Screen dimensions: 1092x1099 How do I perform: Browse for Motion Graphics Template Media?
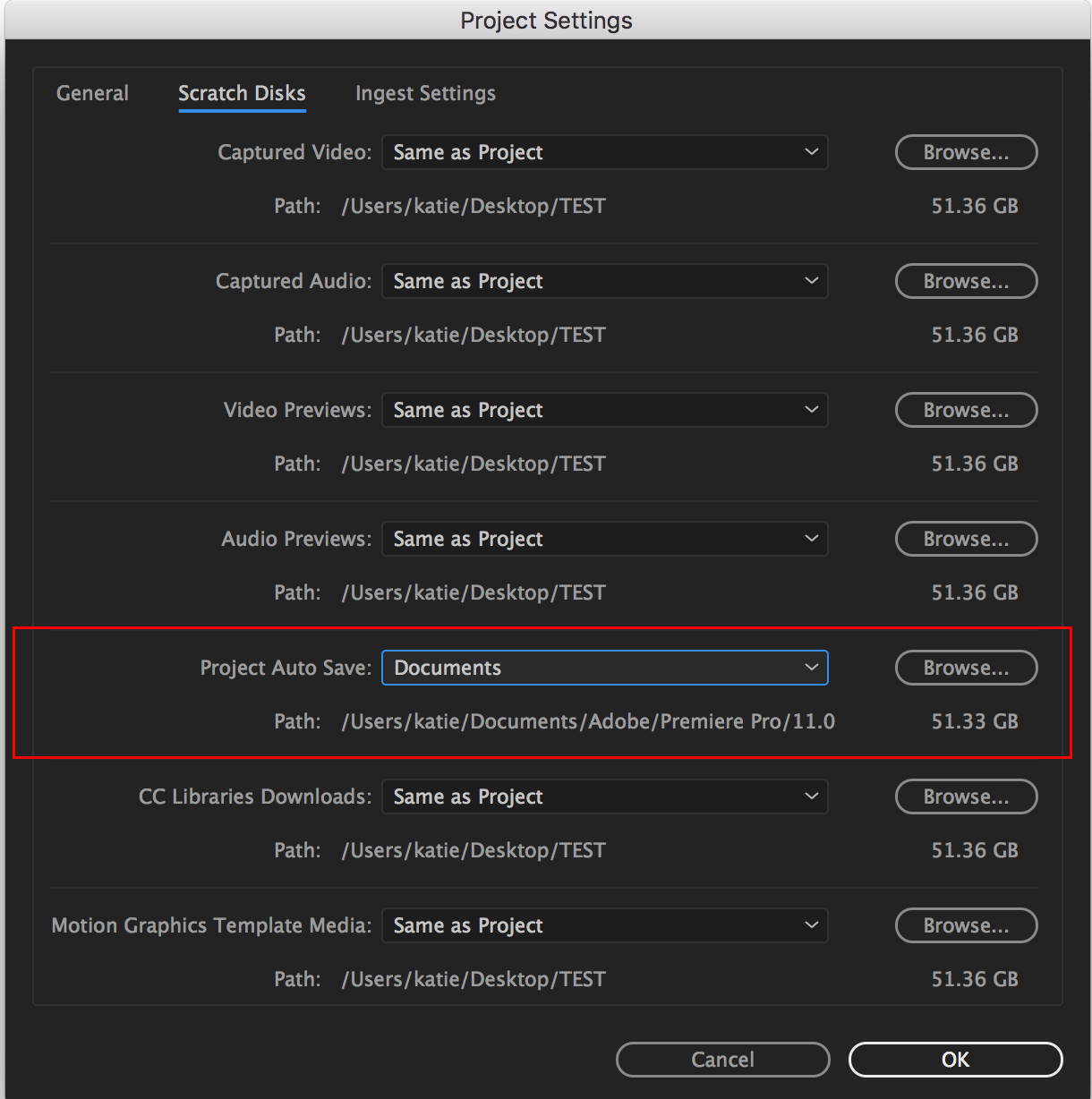point(966,925)
